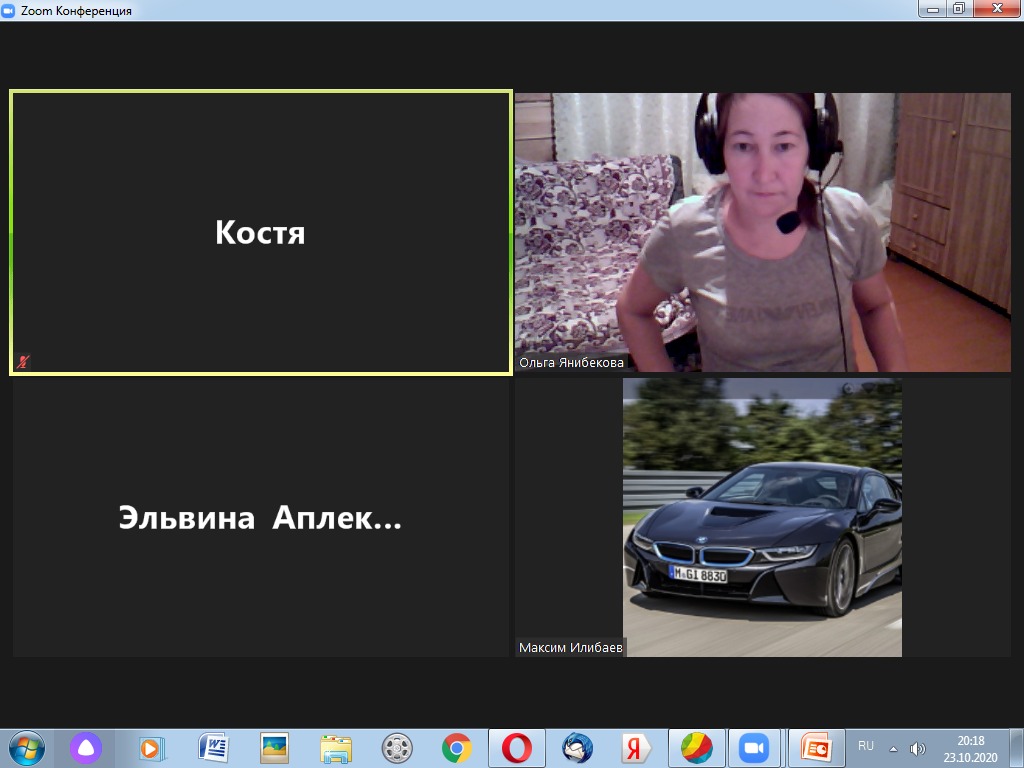The image size is (1024, 768).
Task: Switch to the Zoom taskbar button
Action: click(753, 748)
